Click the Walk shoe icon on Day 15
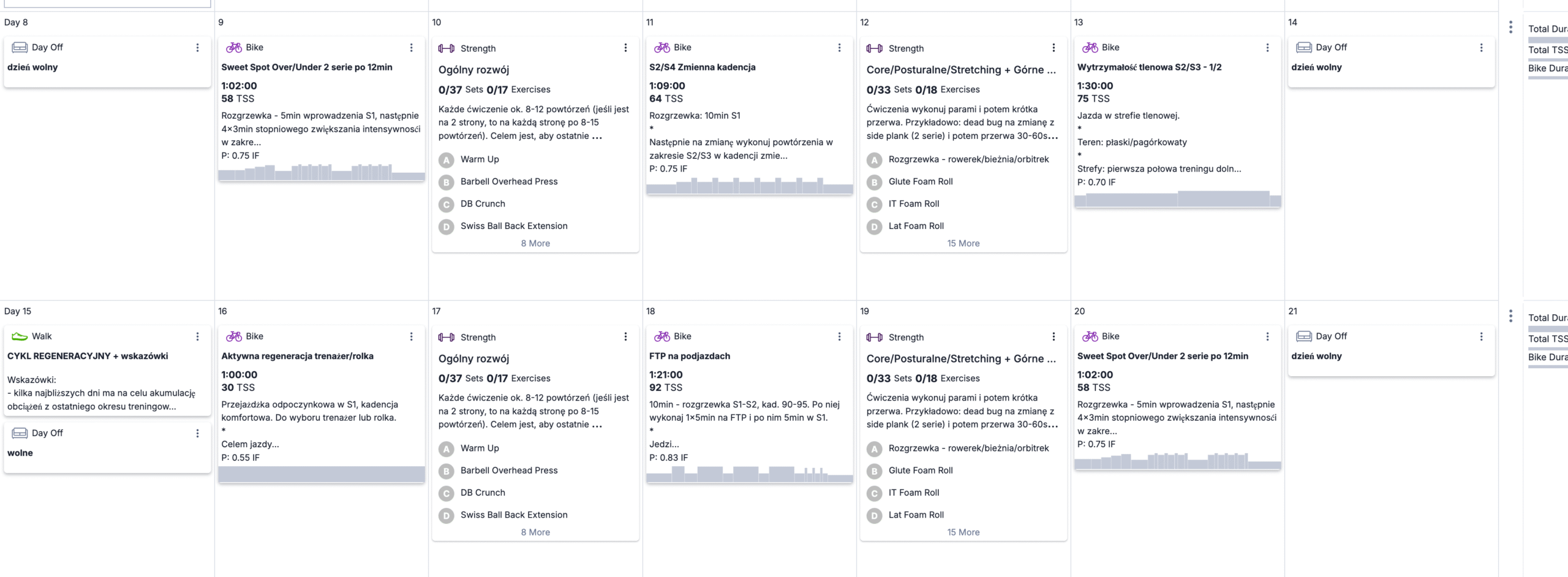 (x=20, y=336)
